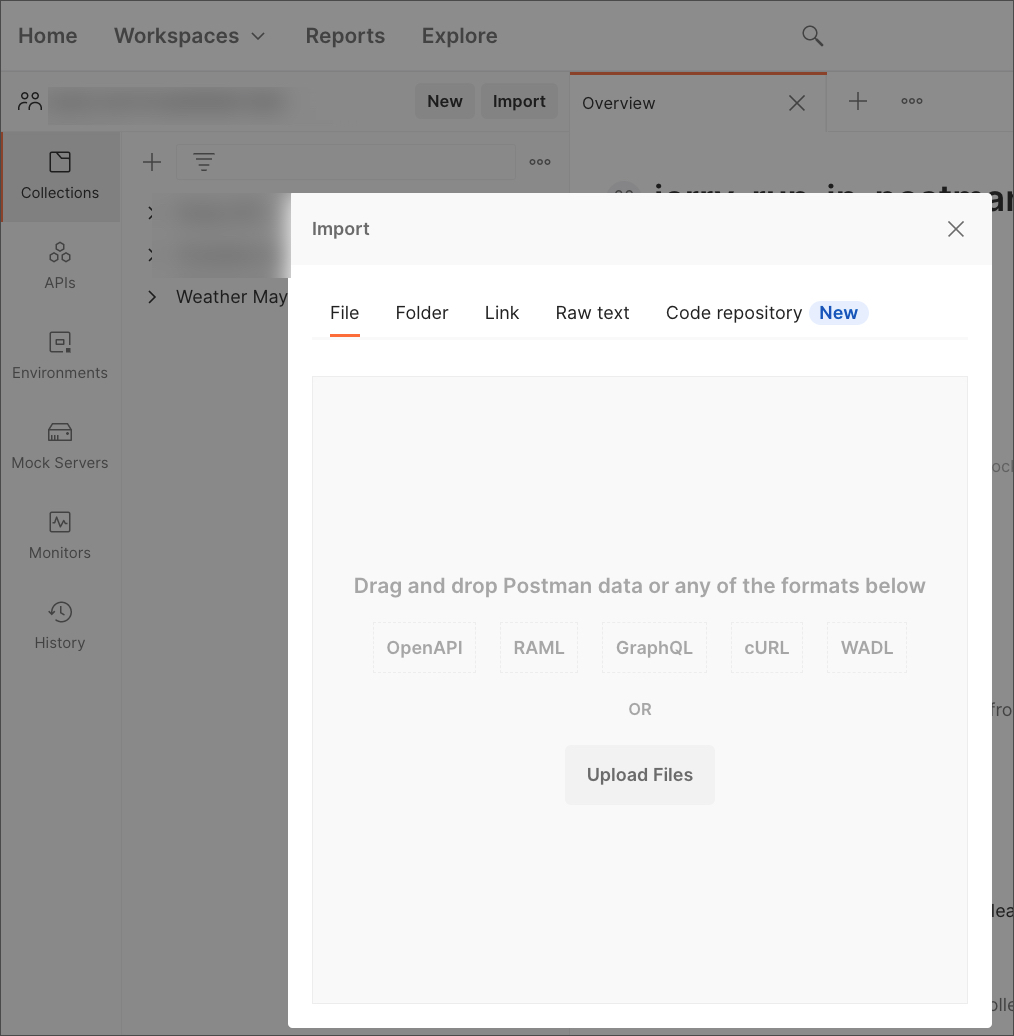This screenshot has width=1014, height=1036.
Task: Open the Environments sidebar panel
Action: [60, 356]
